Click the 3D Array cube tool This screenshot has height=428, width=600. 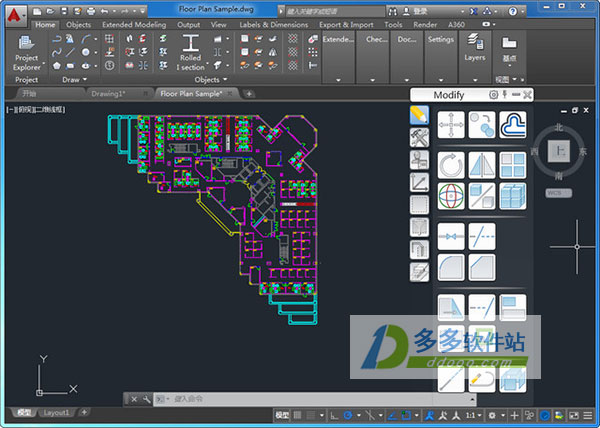(512, 196)
